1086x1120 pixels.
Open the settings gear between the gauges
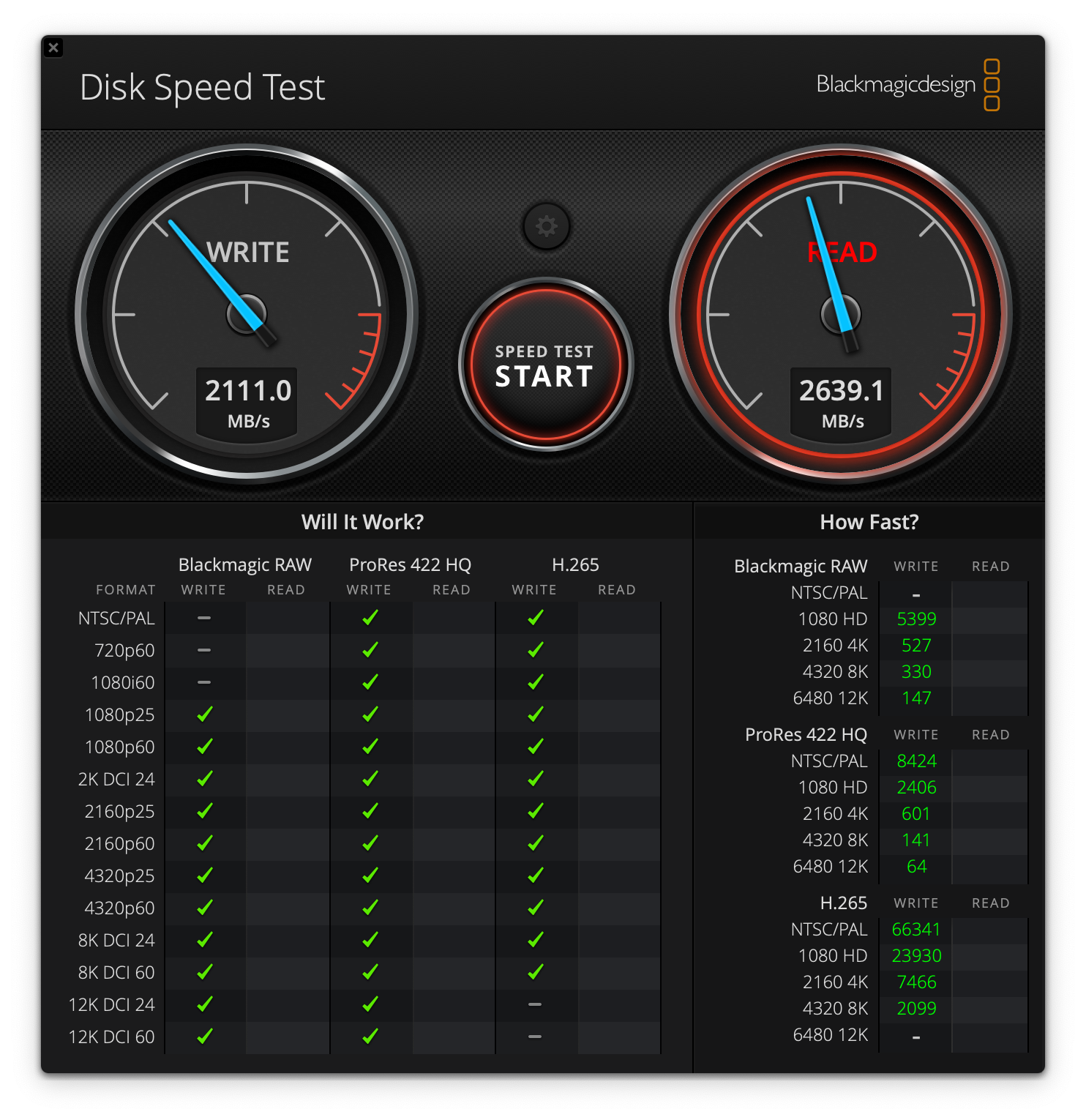(x=546, y=227)
